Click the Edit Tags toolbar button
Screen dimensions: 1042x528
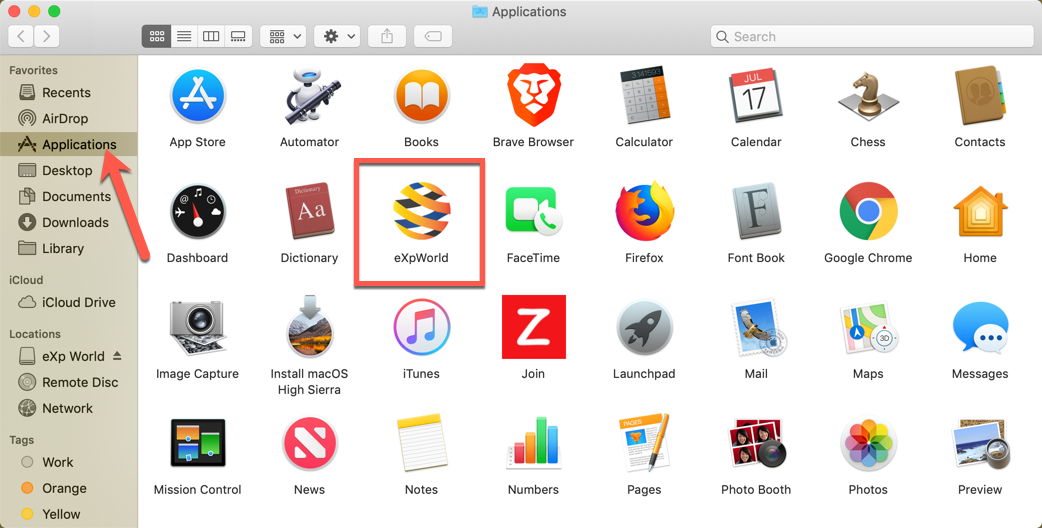click(x=433, y=37)
